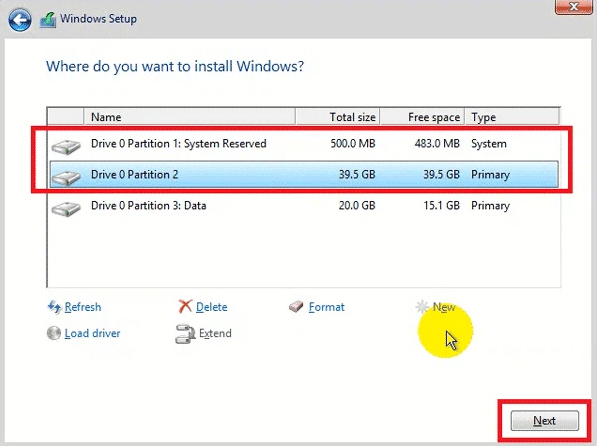This screenshot has height=446, width=597.
Task: Click the red X Delete icon
Action: pos(185,306)
